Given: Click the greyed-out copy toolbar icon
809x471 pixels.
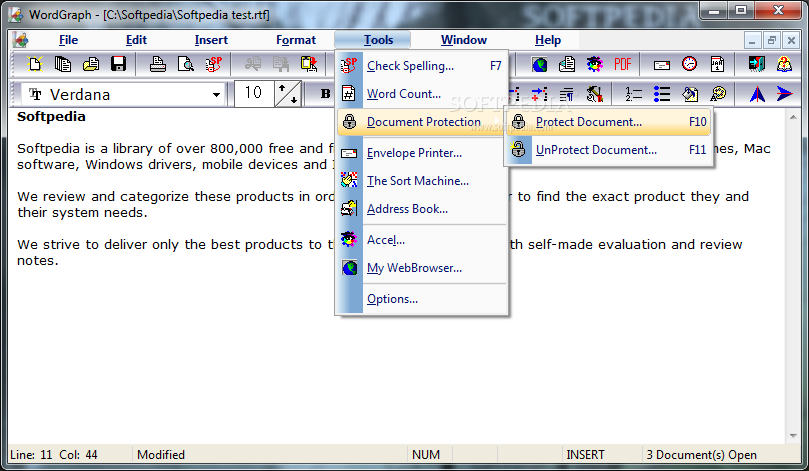Looking at the screenshot, I should click(281, 64).
